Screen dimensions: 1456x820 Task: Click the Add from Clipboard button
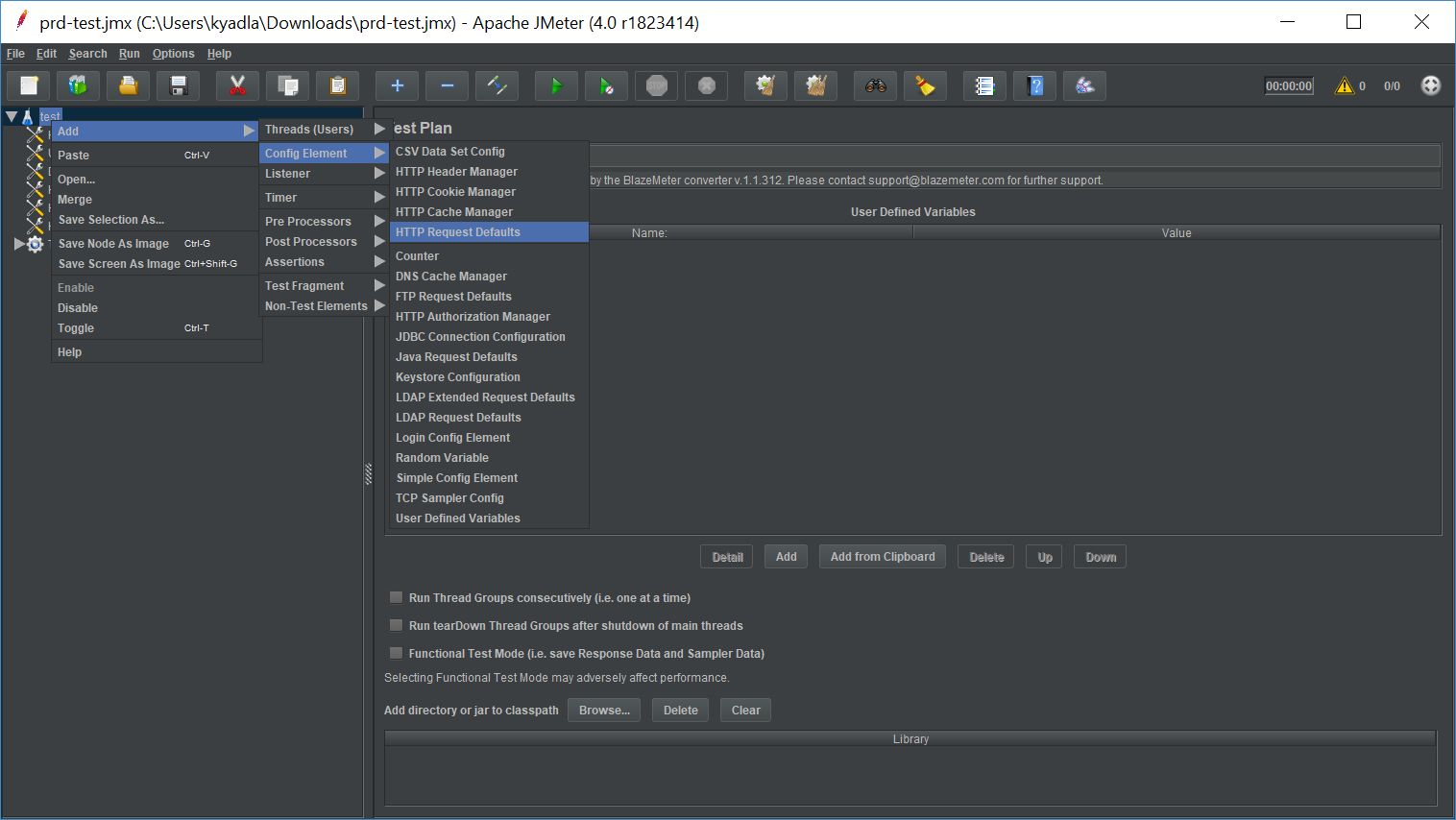tap(882, 556)
